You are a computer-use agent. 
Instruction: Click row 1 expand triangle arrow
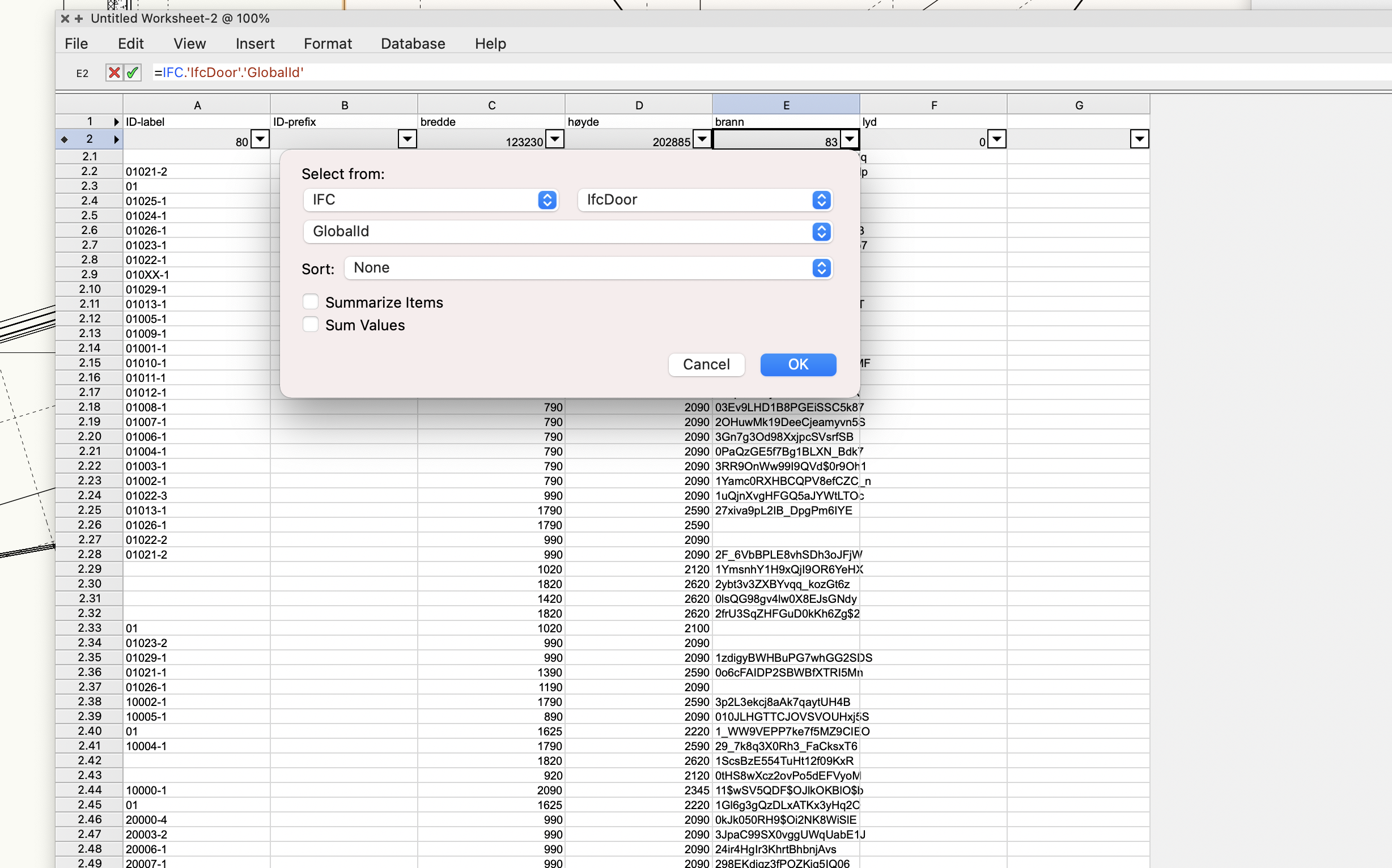117,122
